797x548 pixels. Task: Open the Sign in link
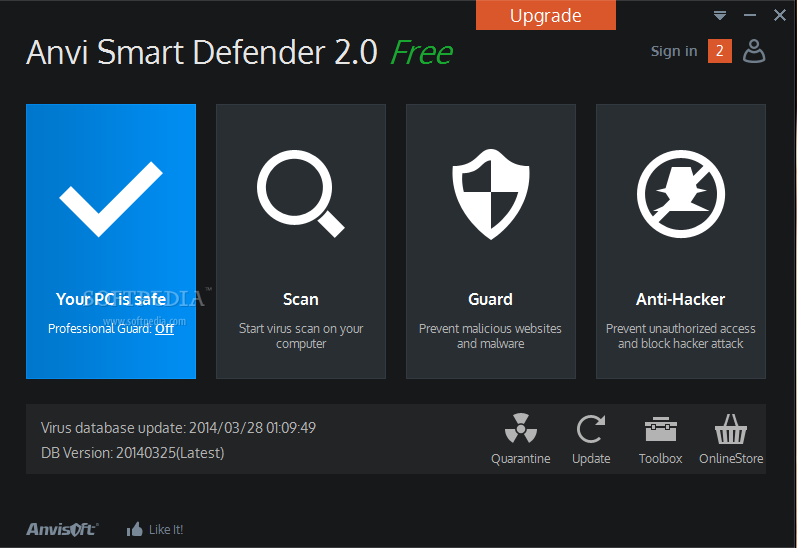tap(674, 51)
